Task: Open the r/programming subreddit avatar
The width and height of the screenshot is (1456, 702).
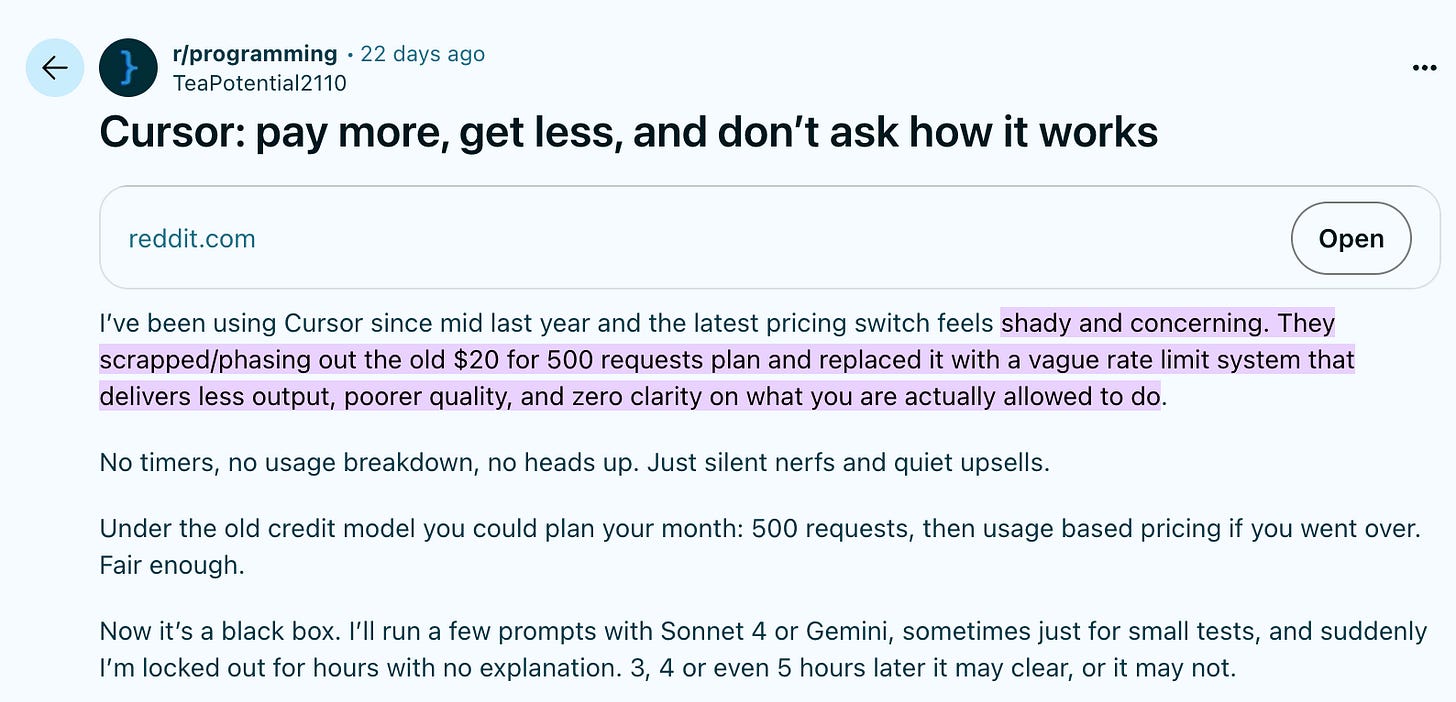Action: point(128,68)
